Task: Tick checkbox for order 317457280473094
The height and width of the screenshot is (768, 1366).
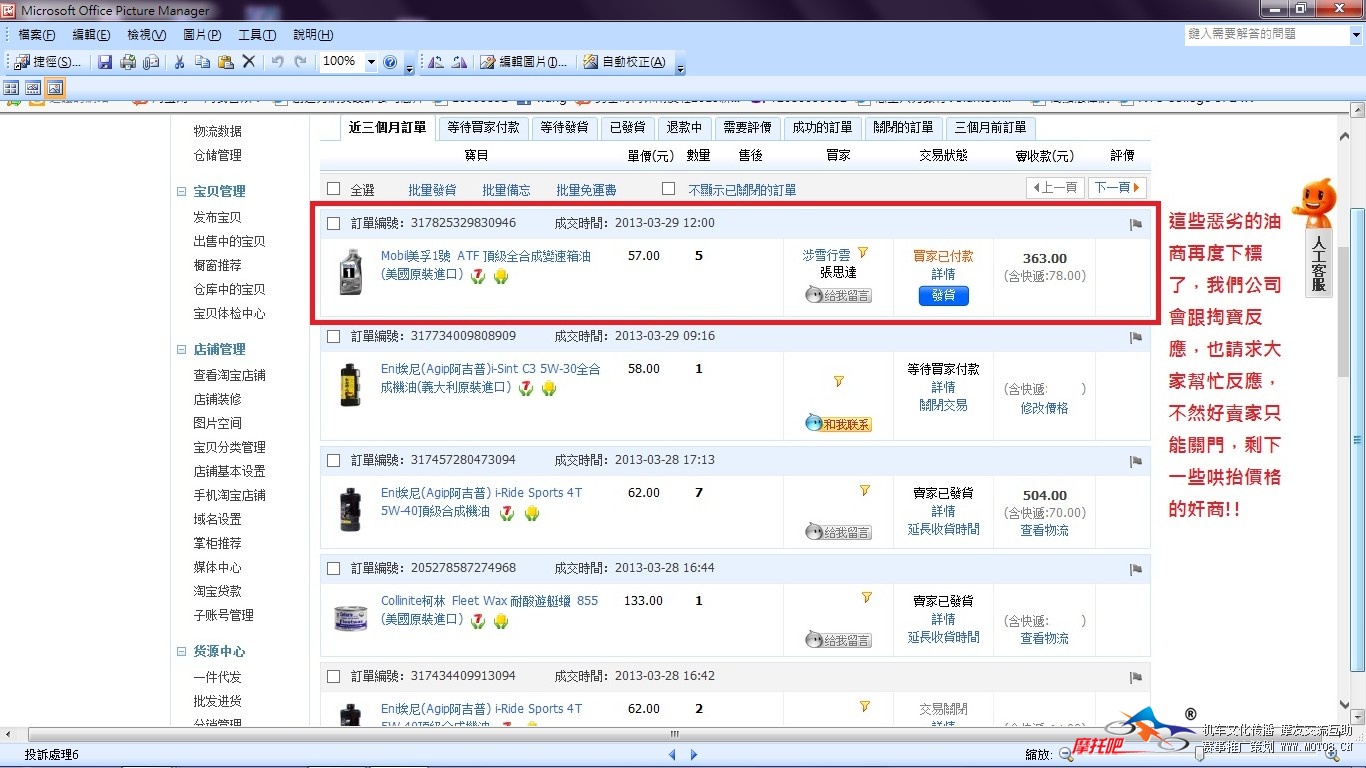Action: 334,460
